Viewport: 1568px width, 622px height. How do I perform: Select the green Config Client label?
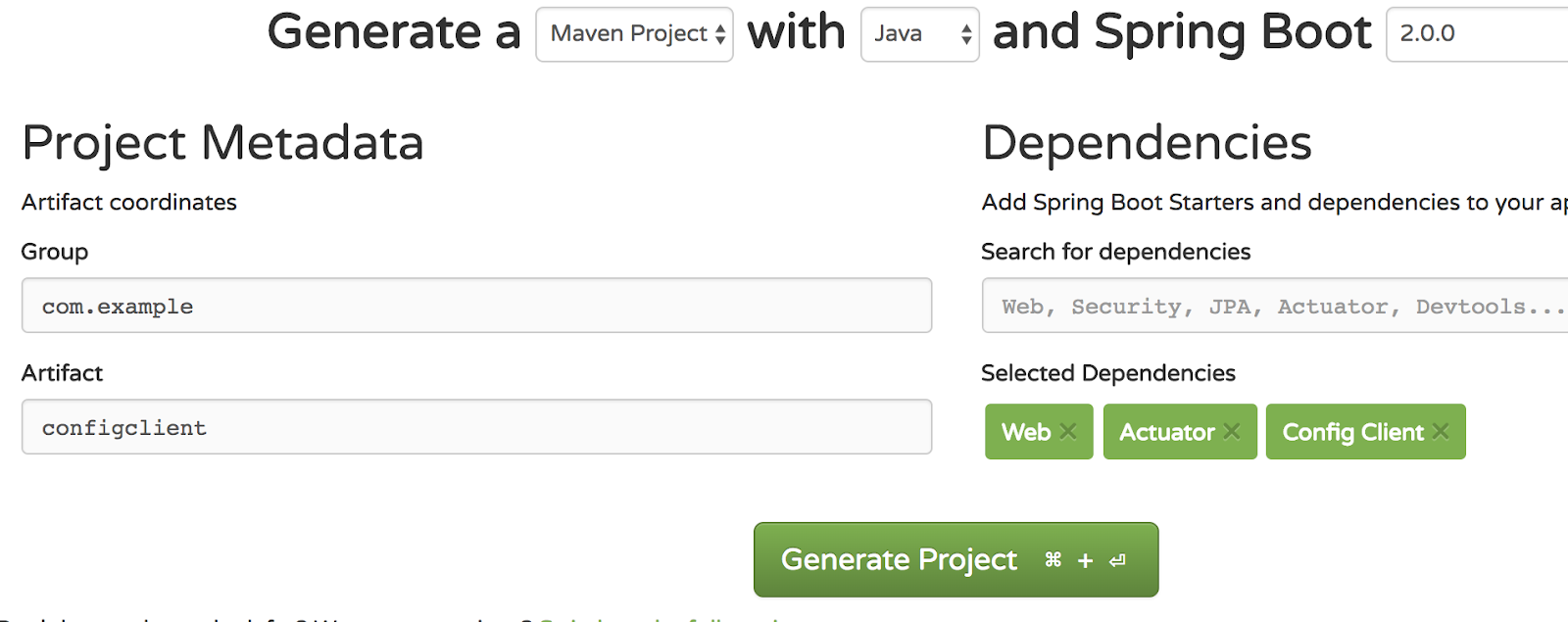point(1352,432)
